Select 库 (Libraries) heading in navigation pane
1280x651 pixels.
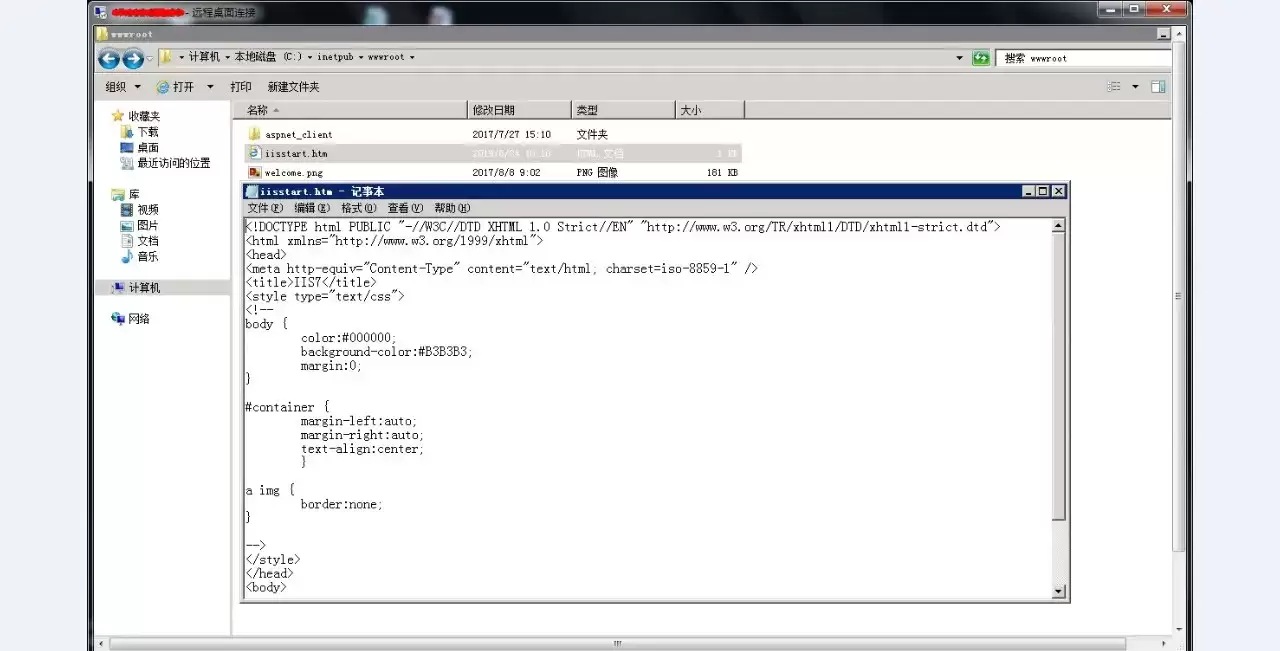click(x=134, y=194)
